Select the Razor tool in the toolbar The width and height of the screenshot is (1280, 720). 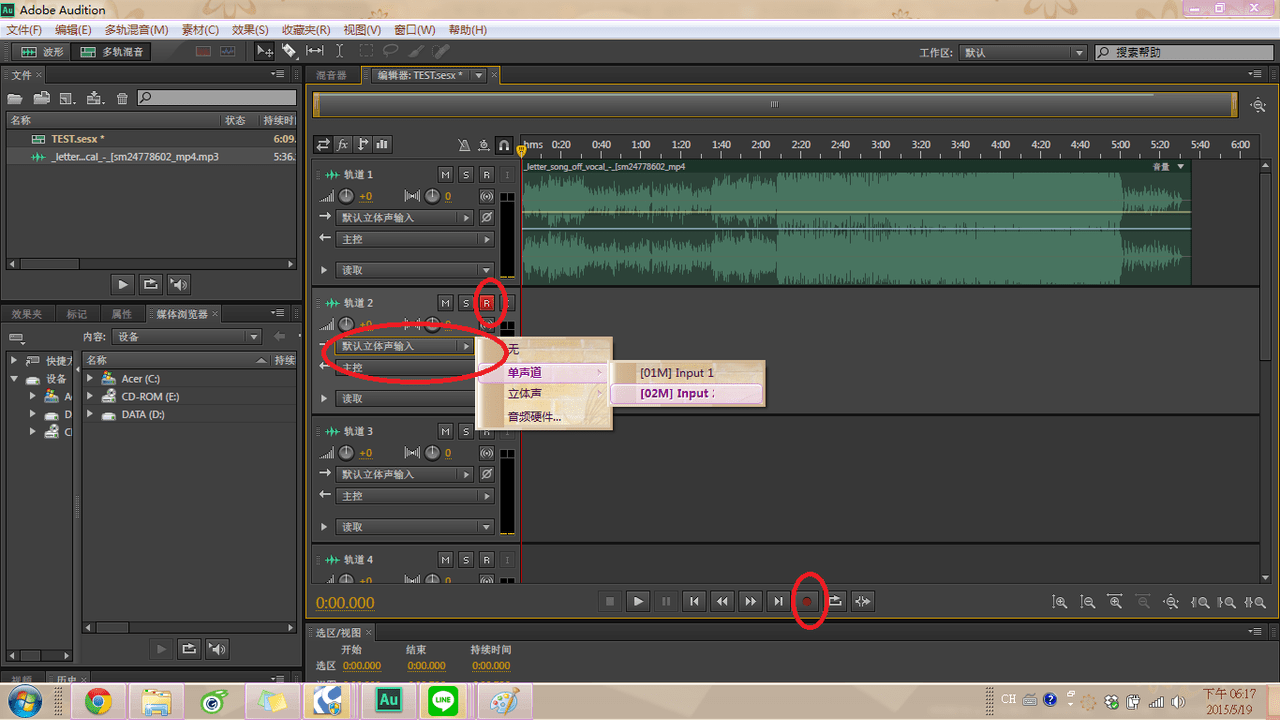pos(289,51)
